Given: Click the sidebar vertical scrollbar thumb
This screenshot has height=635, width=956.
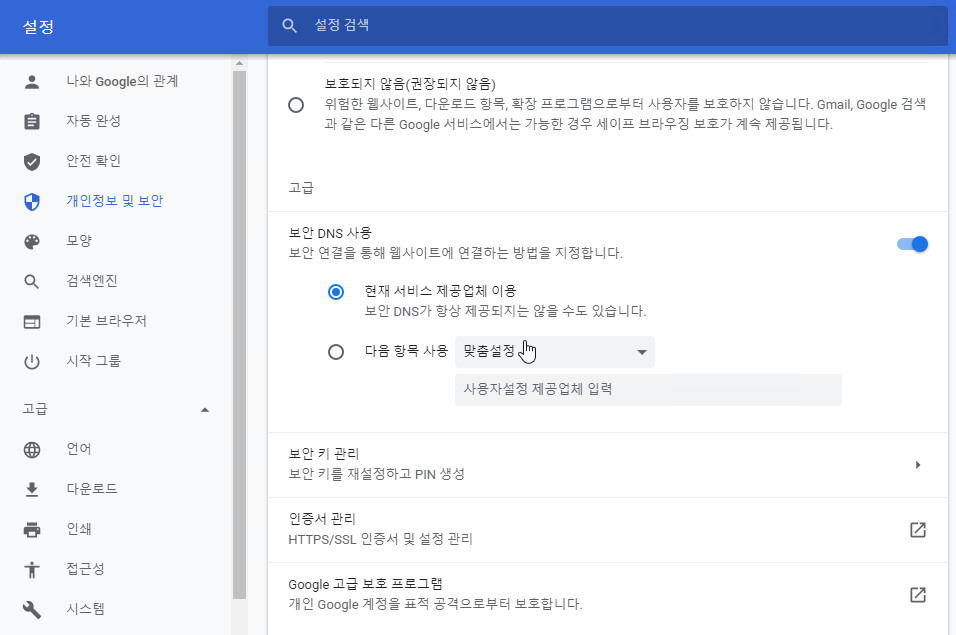Looking at the screenshot, I should click(x=239, y=335).
